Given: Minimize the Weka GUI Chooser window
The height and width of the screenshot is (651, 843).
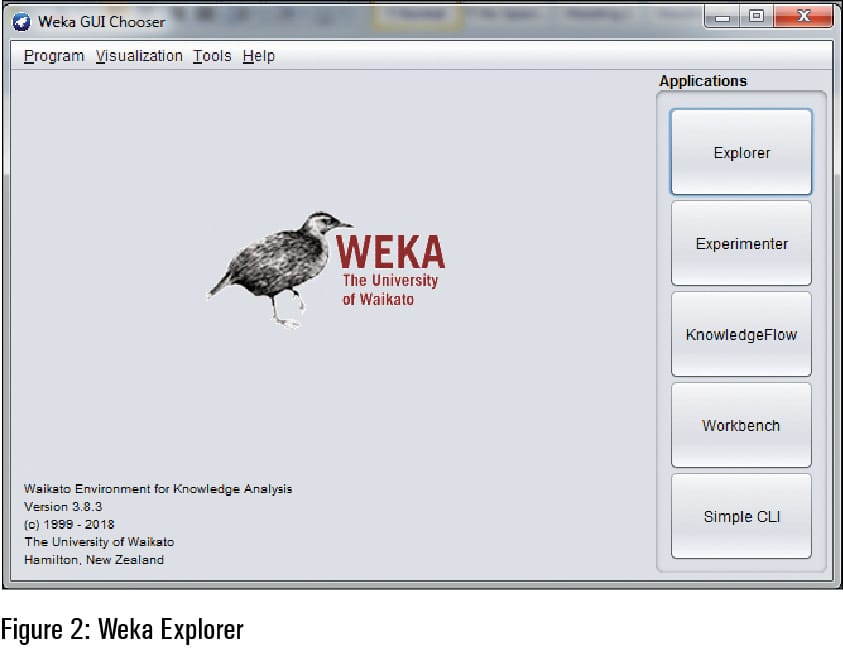Looking at the screenshot, I should pos(723,17).
